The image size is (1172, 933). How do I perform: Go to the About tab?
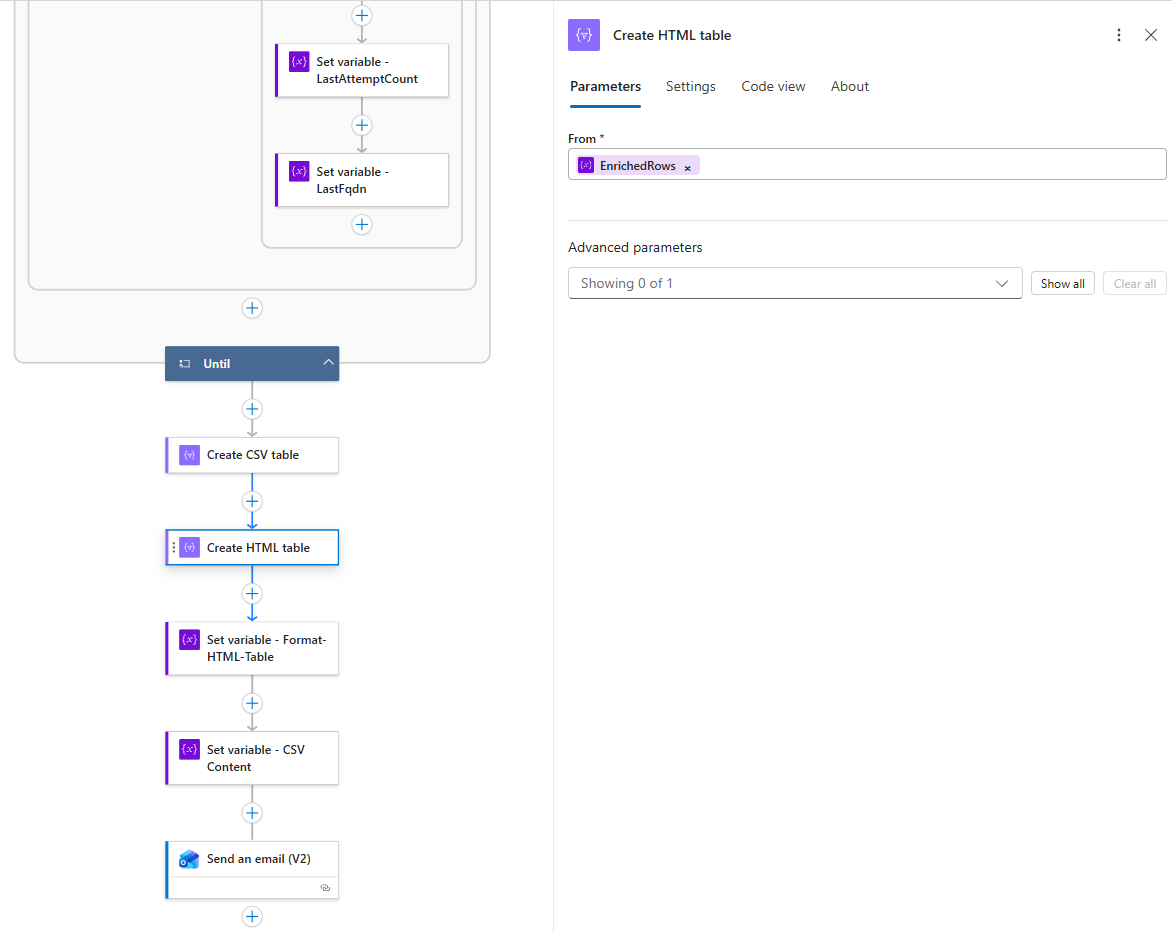point(849,87)
